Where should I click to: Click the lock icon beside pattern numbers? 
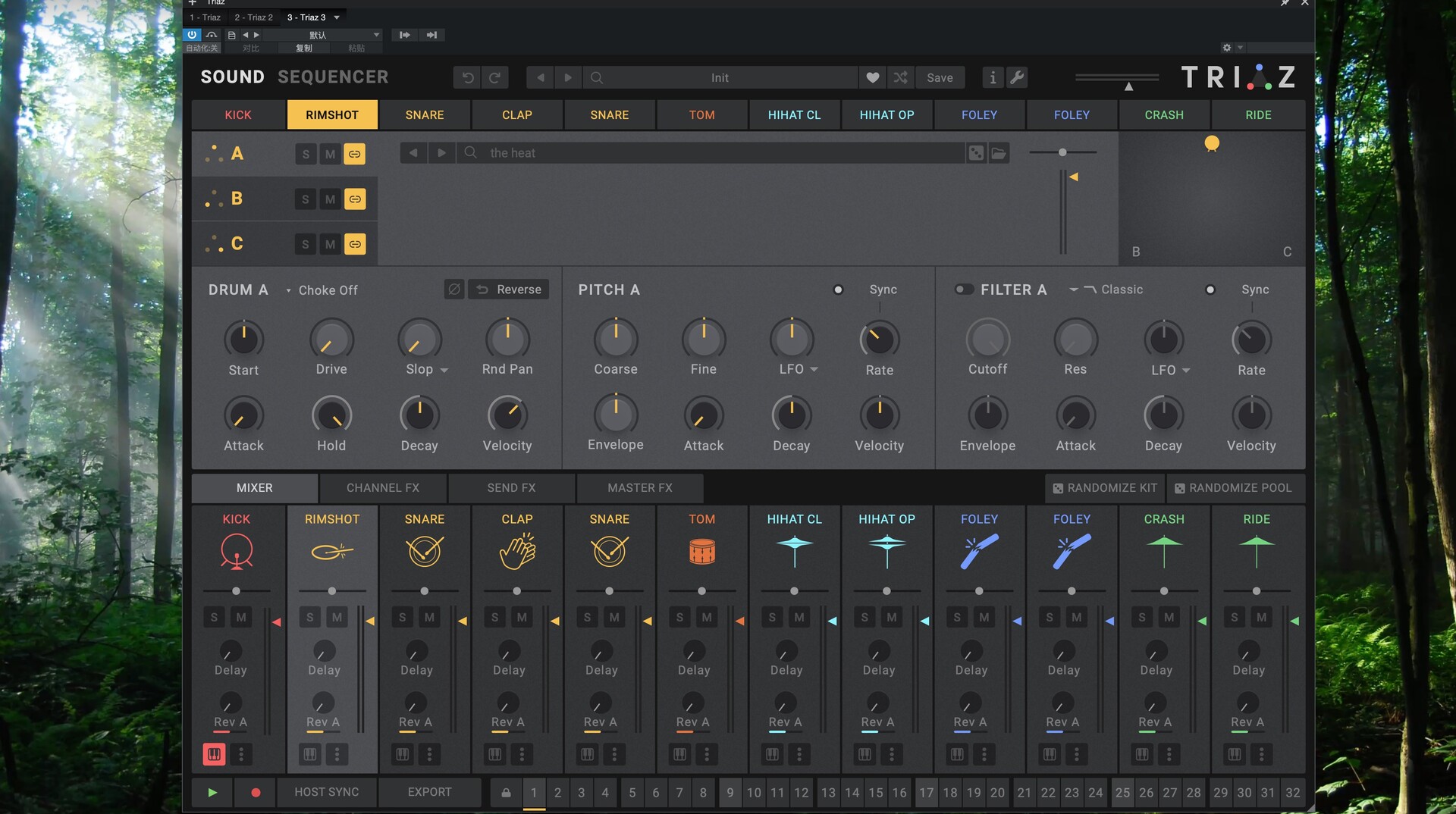(x=506, y=792)
